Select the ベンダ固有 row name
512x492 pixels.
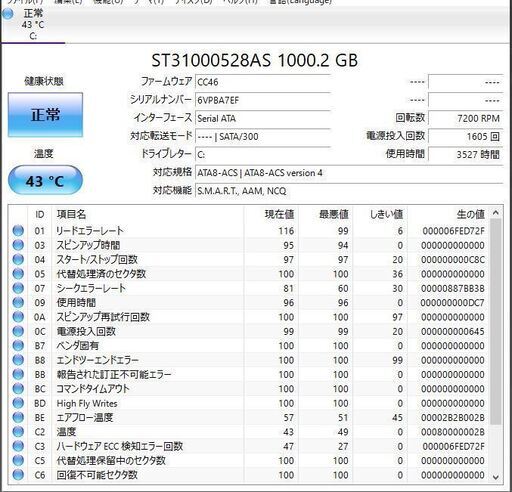[77, 346]
